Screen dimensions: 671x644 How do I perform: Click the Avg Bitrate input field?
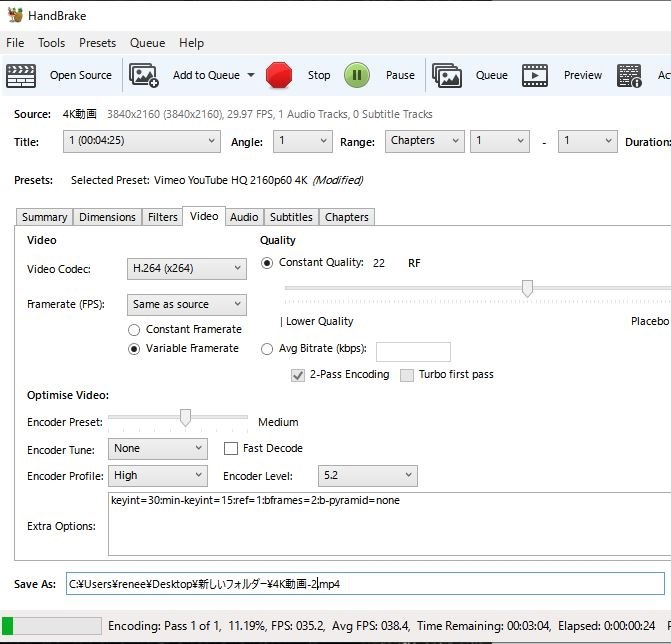[x=413, y=352]
